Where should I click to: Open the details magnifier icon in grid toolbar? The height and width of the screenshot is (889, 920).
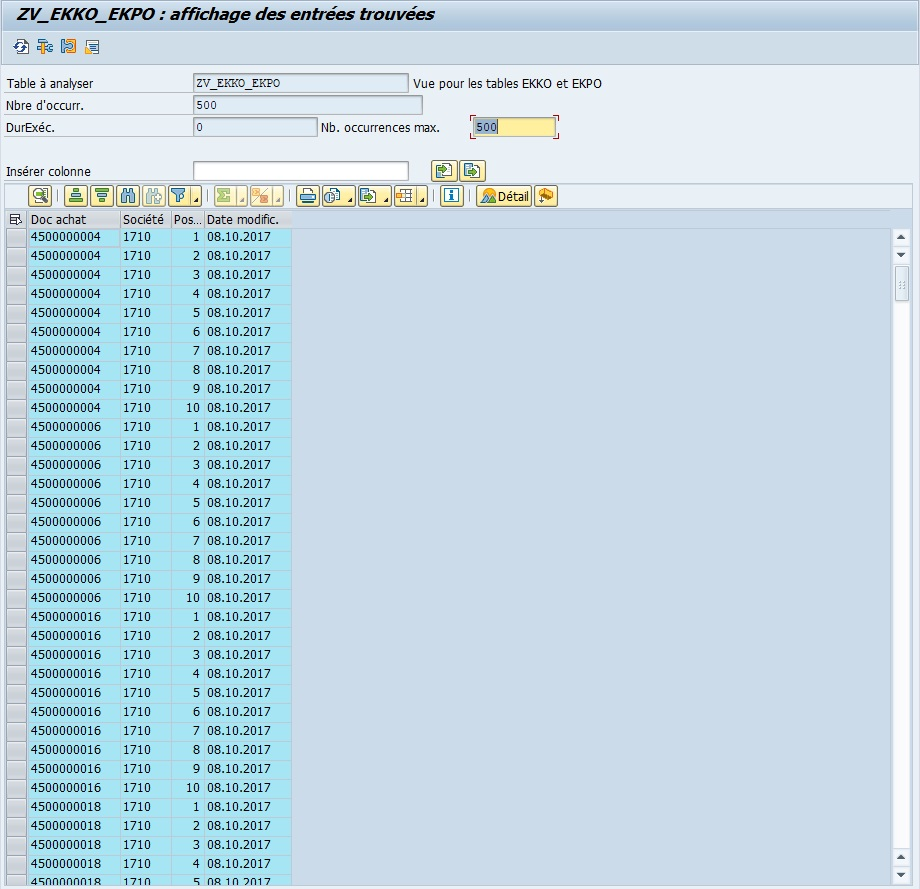click(39, 196)
